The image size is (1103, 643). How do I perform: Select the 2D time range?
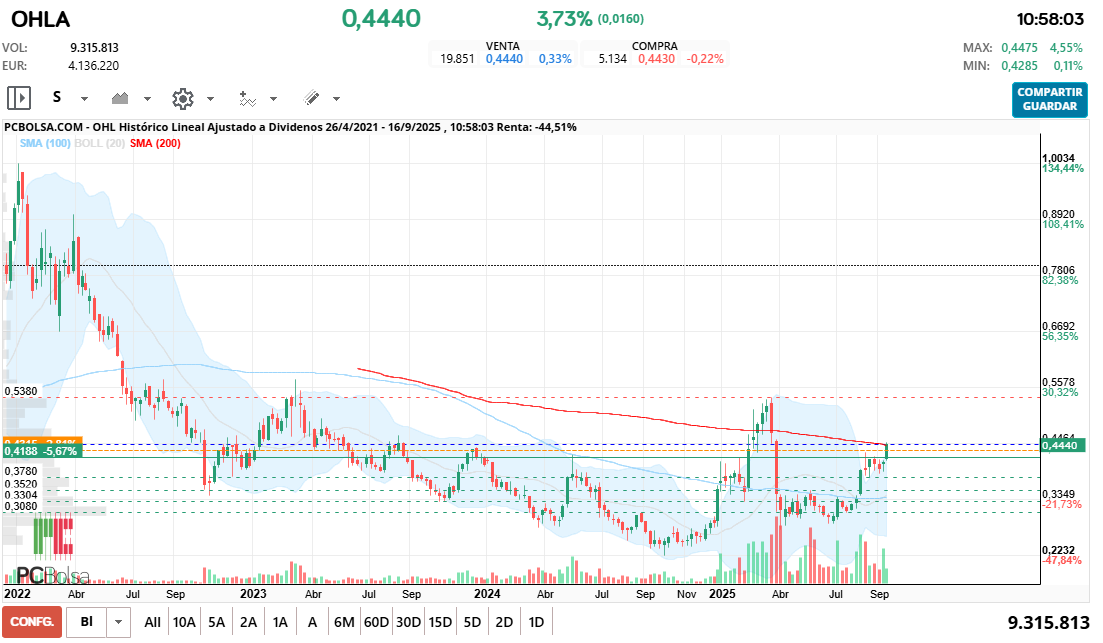(x=504, y=622)
